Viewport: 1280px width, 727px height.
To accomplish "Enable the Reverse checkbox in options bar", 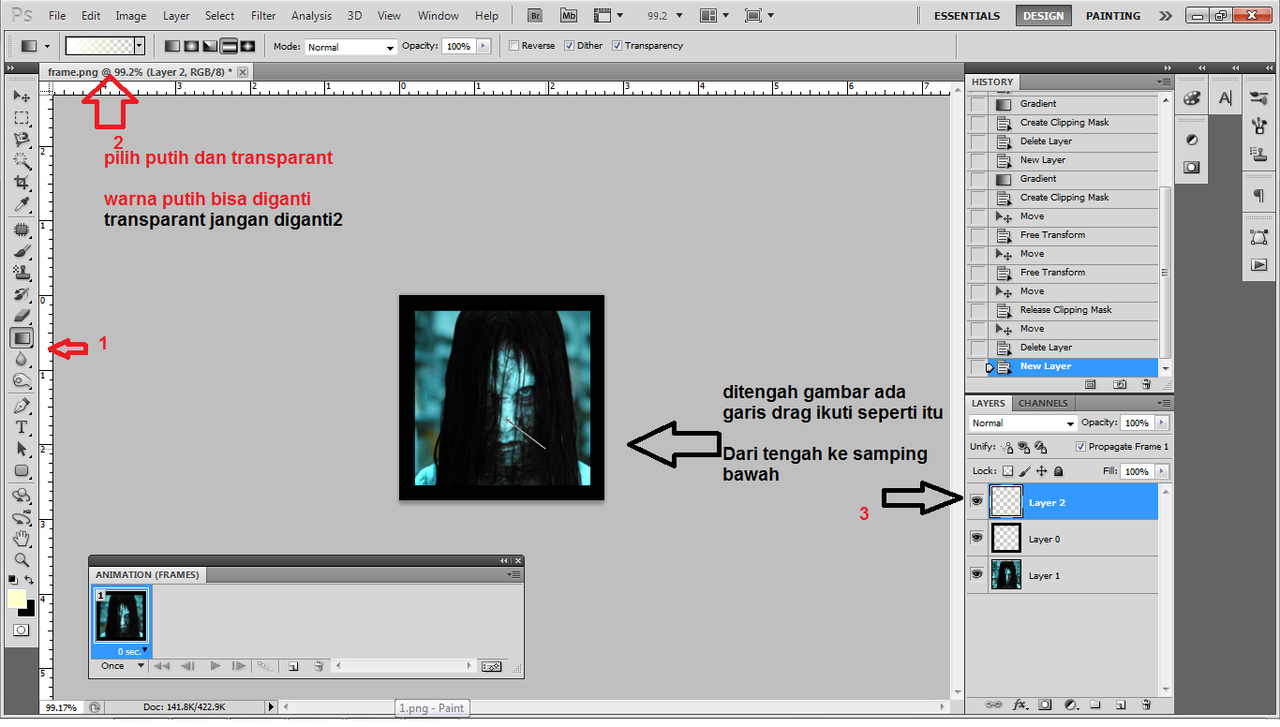I will click(513, 45).
